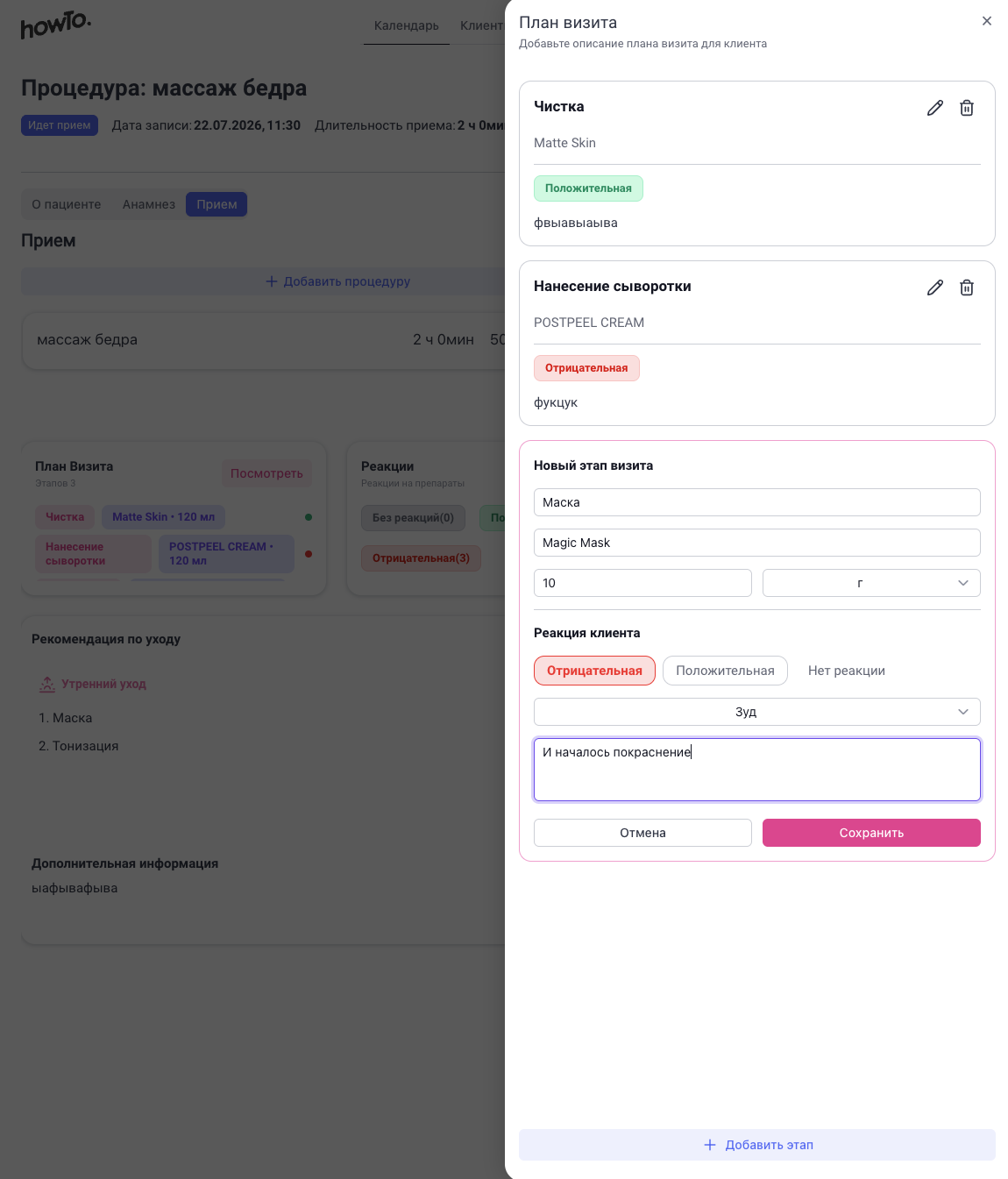Screen dimensions: 1008x1179
Task: Delete the Чистка stage with trash icon
Action: click(967, 108)
